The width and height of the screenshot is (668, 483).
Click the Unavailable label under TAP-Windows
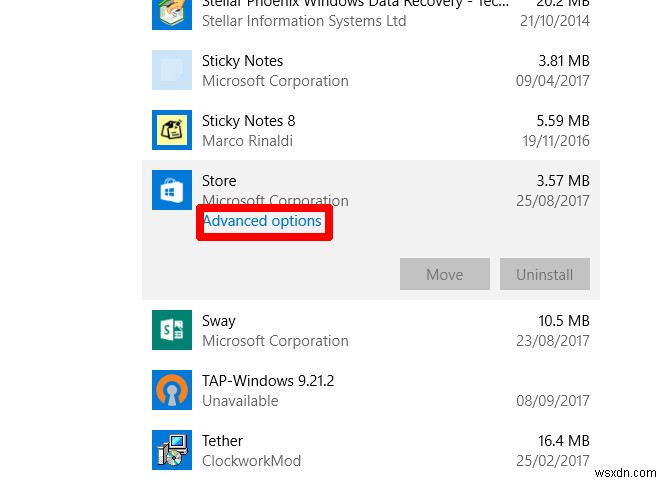click(x=240, y=401)
